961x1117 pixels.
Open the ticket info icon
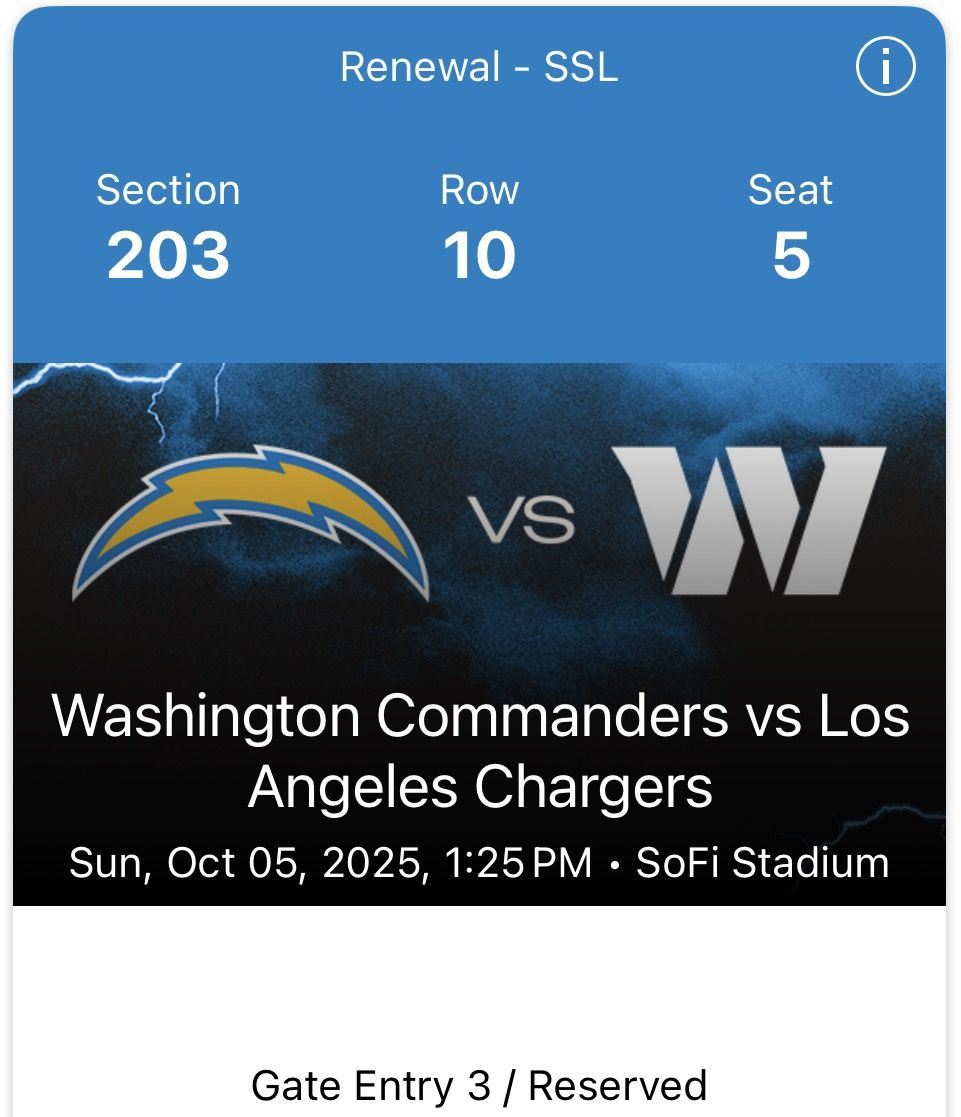pyautogui.click(x=885, y=68)
